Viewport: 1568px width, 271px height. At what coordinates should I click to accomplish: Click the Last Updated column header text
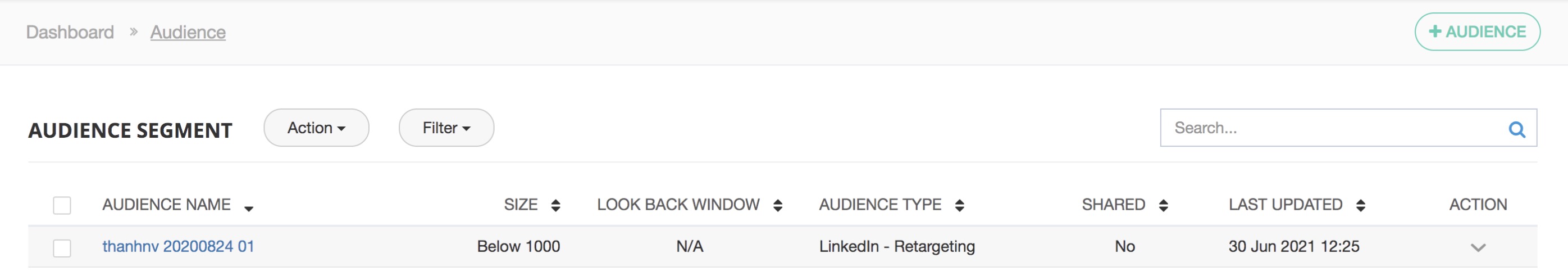(1285, 205)
